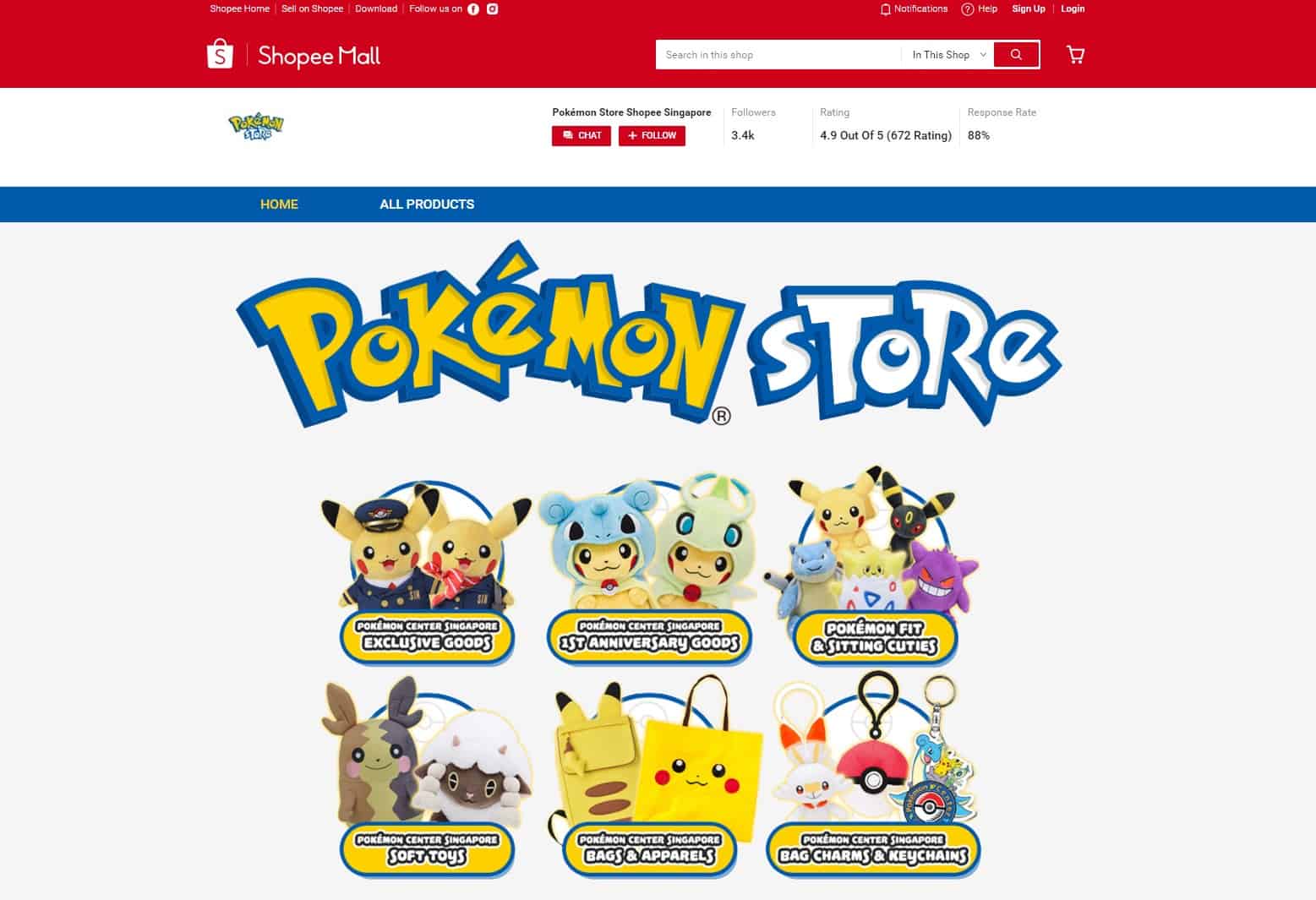
Task: Open the Facebook icon in the top bar
Action: (473, 9)
